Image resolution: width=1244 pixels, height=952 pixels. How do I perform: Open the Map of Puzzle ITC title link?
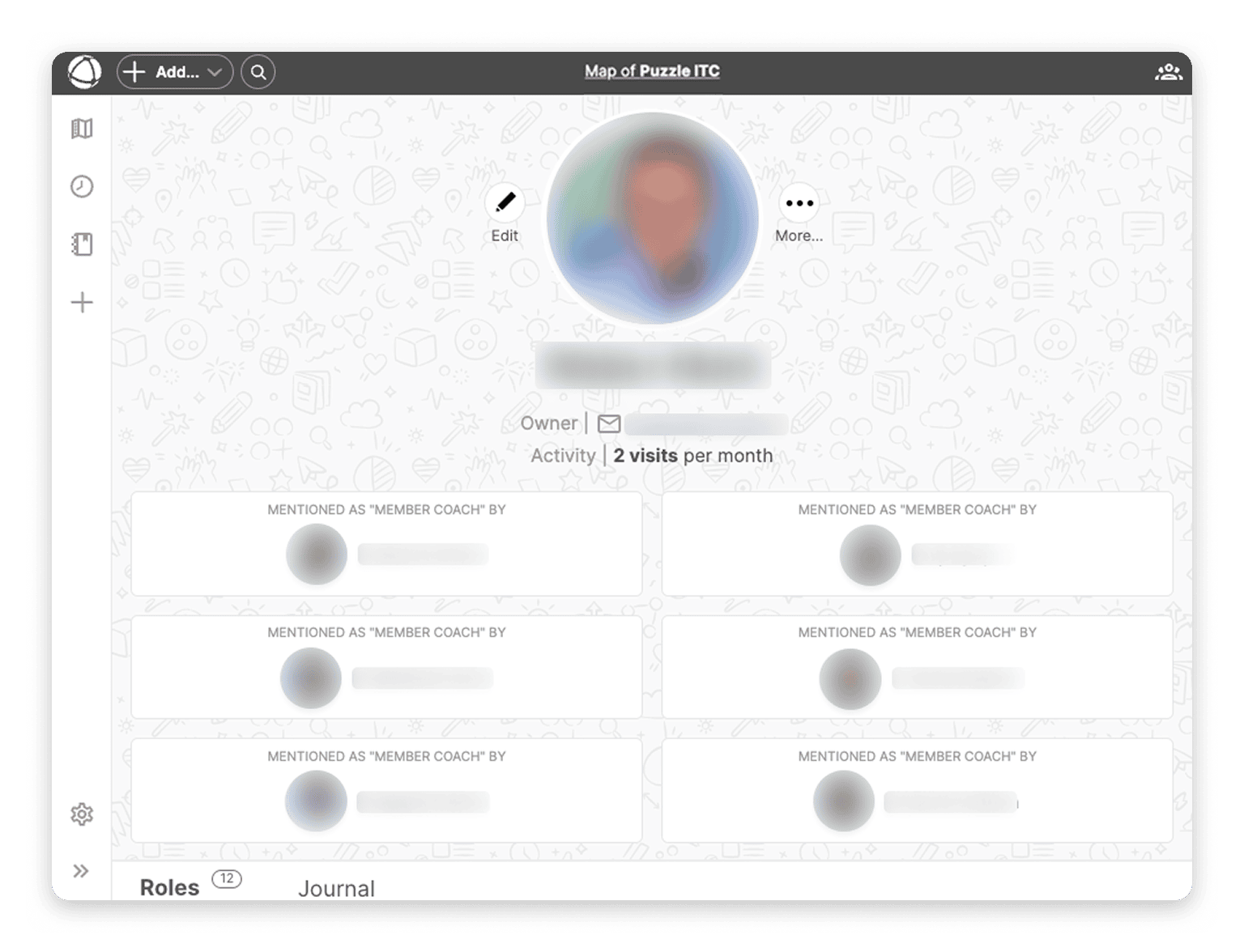pos(652,71)
